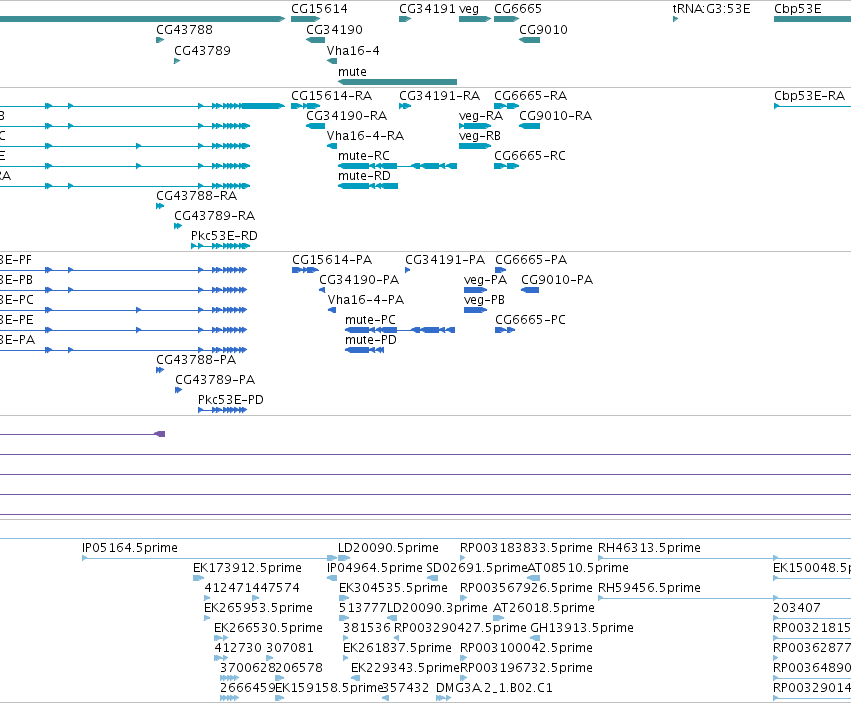
Task: Open transcript Vha16-4-RA
Action: coord(365,136)
